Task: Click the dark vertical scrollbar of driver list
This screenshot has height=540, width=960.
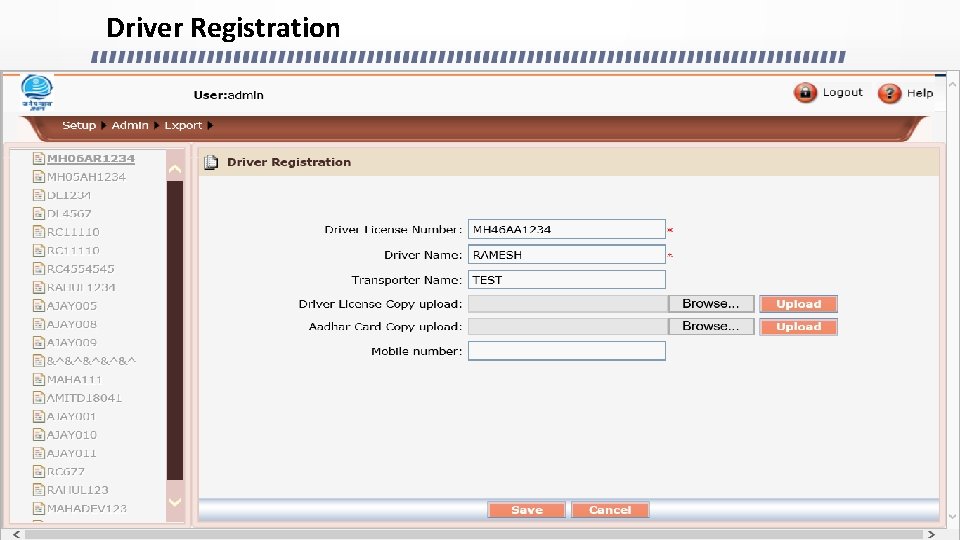Action: [x=174, y=331]
